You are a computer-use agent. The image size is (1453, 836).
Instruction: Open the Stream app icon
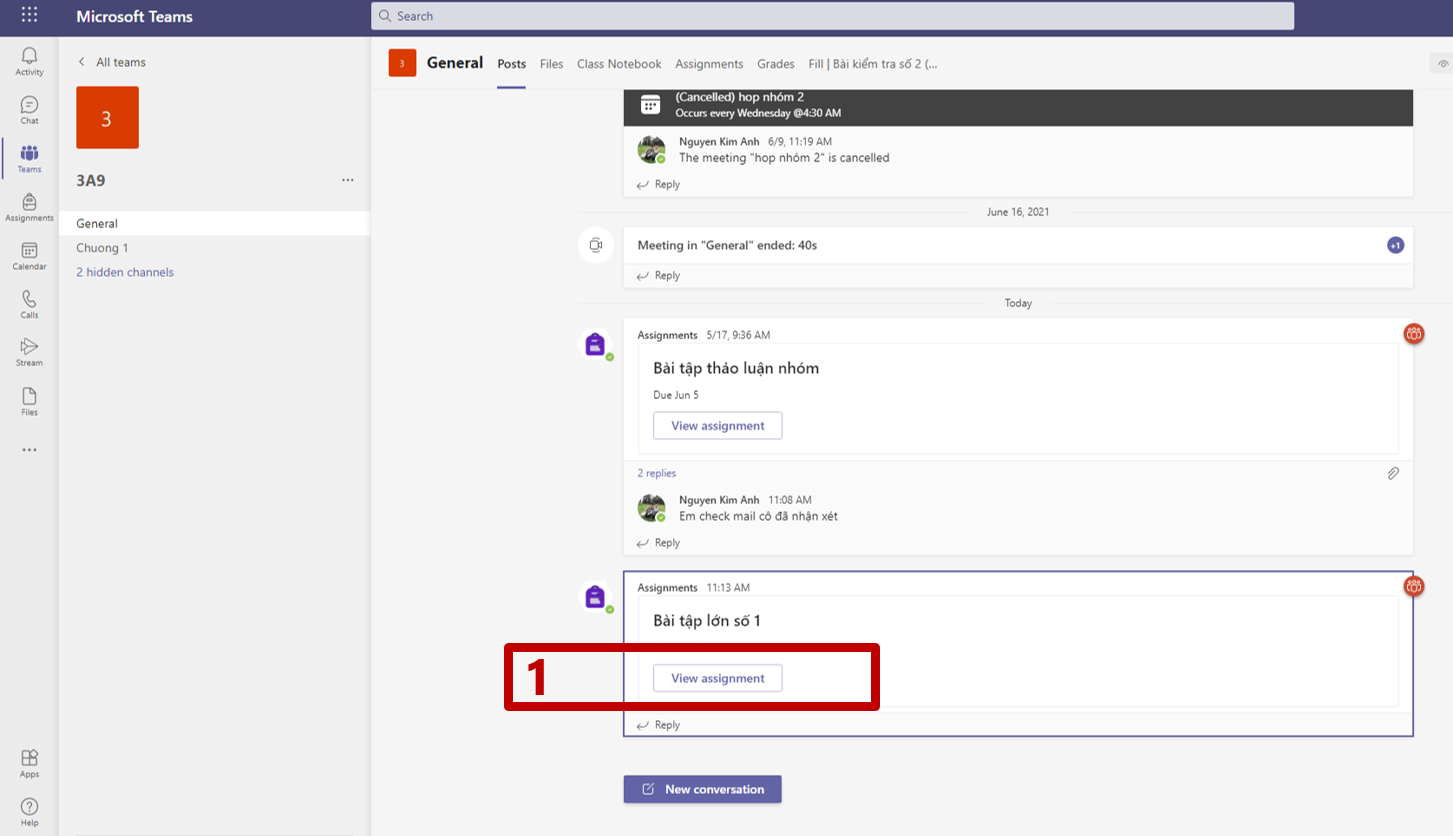point(29,352)
